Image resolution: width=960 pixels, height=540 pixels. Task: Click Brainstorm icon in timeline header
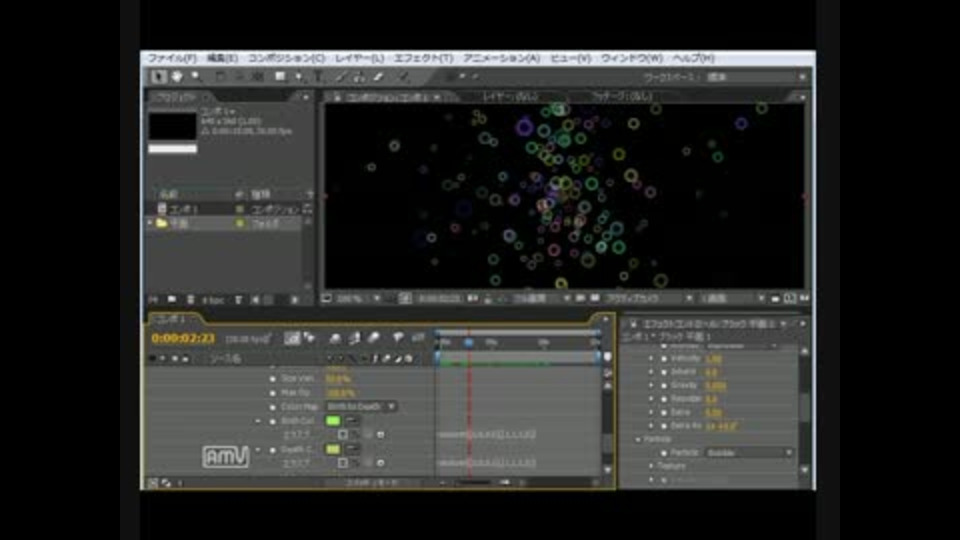point(398,338)
